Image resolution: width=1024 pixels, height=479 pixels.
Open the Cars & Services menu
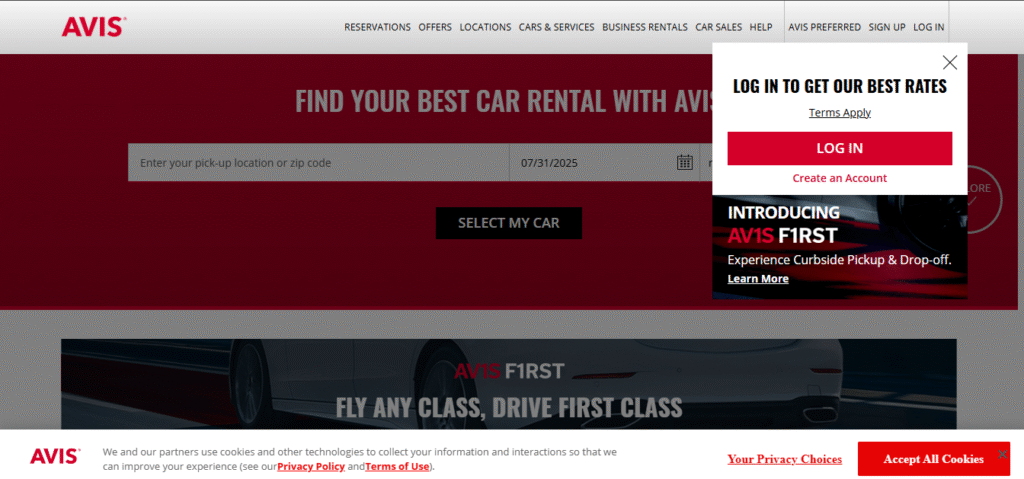556,27
